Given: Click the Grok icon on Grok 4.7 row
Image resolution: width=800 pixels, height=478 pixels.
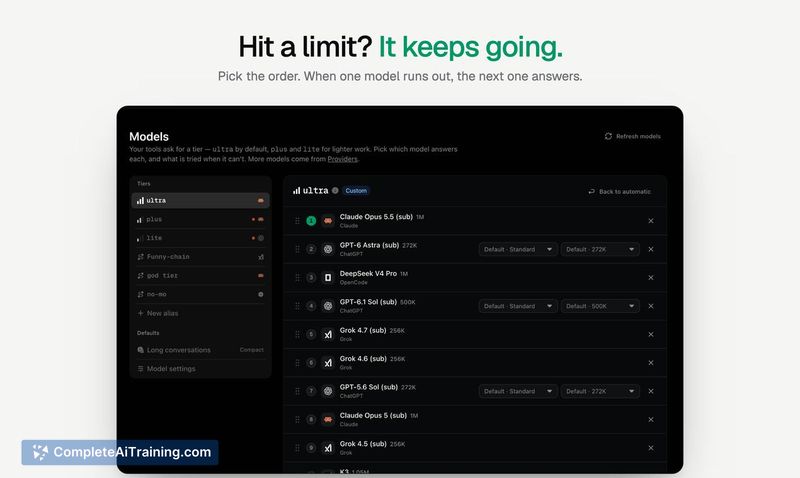Looking at the screenshot, I should pos(328,334).
